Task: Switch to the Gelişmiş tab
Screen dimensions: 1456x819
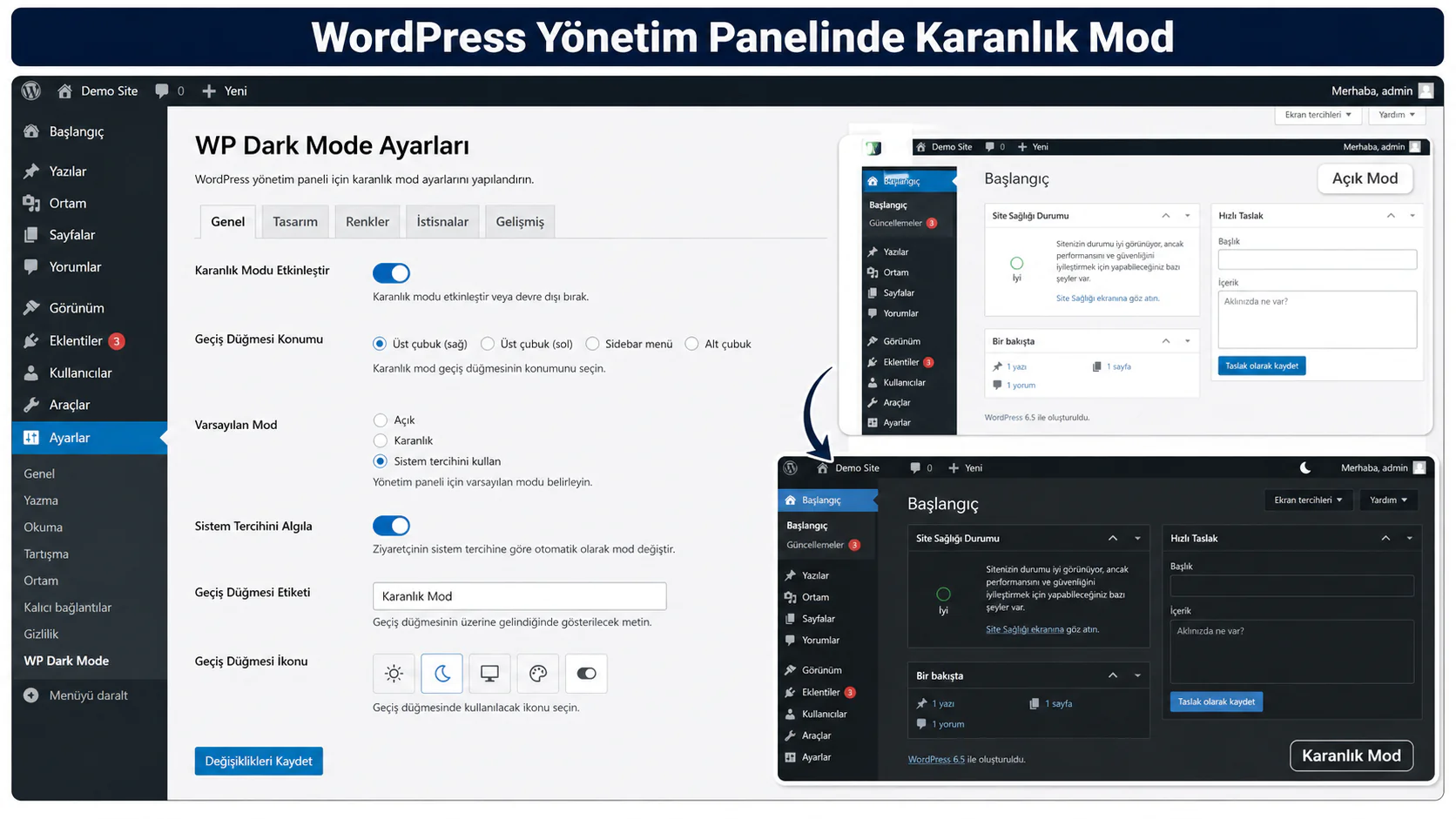Action: coord(520,222)
